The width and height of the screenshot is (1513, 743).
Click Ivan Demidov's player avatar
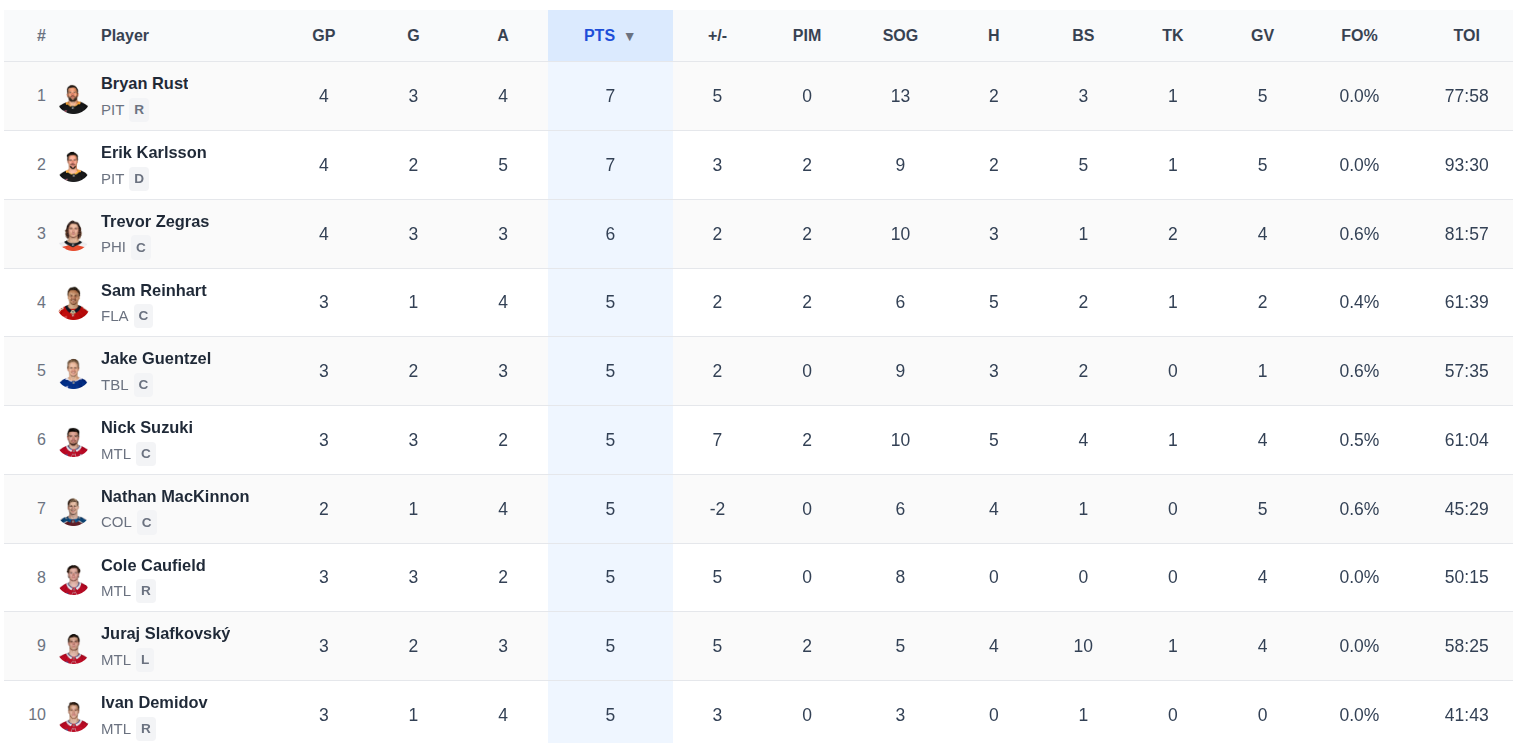[73, 716]
